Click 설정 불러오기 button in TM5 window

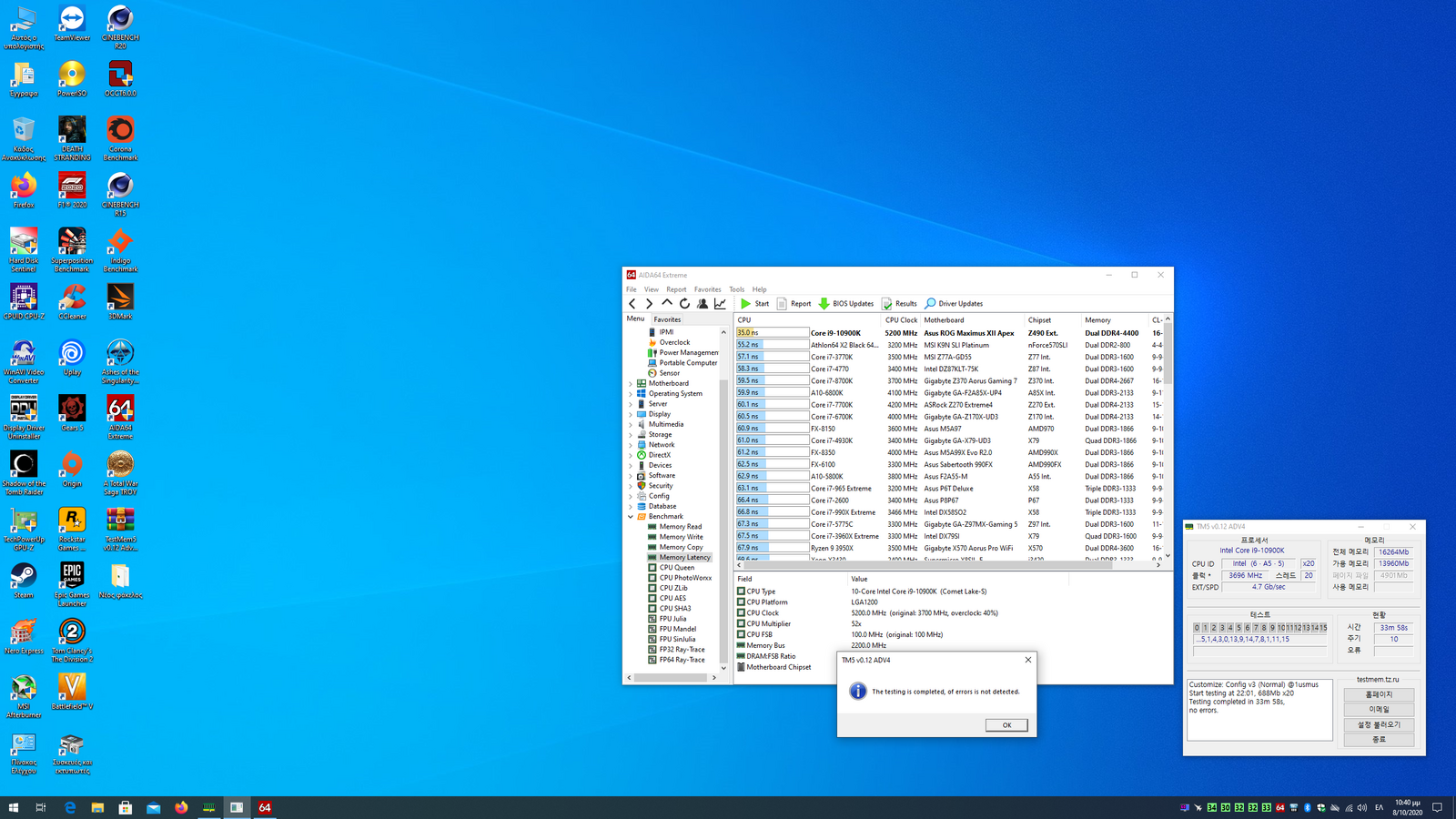tap(1379, 724)
